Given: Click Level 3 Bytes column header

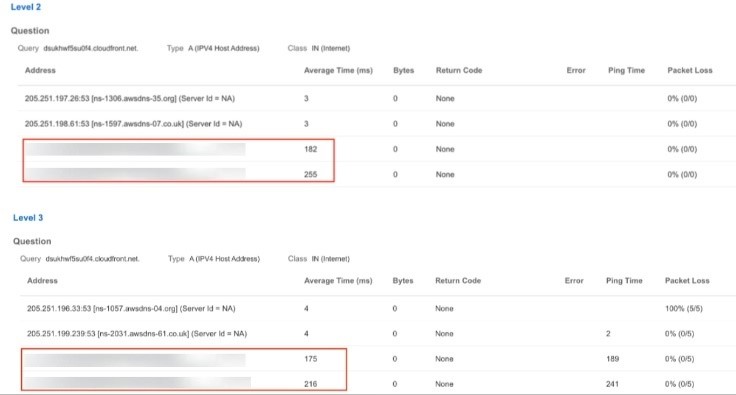Looking at the screenshot, I should coord(403,281).
